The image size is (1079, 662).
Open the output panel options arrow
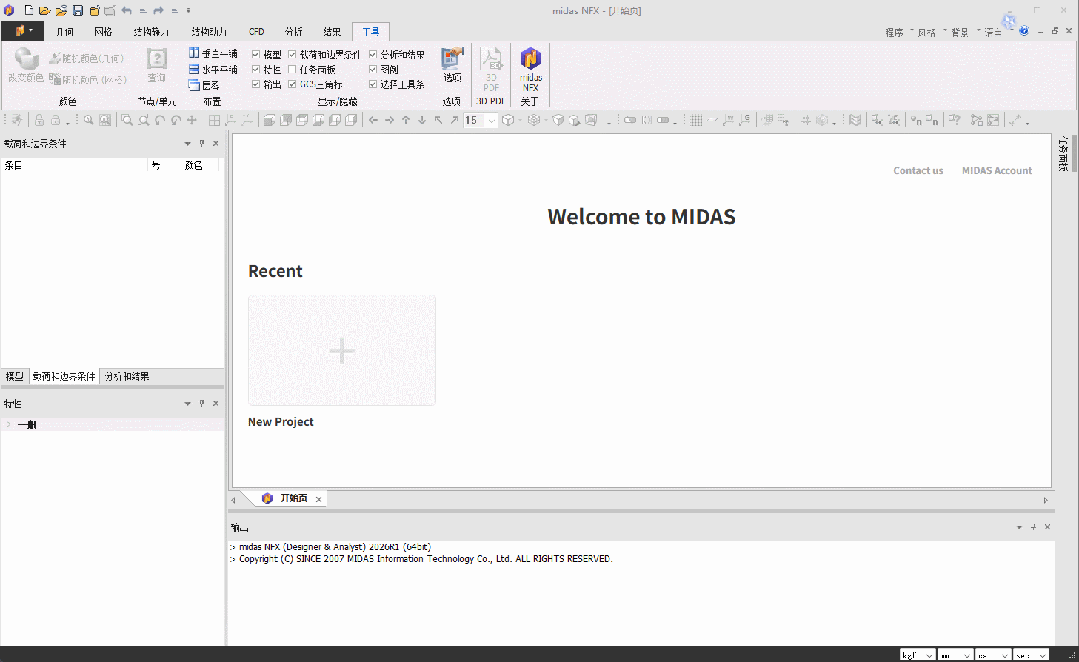coord(1019,527)
